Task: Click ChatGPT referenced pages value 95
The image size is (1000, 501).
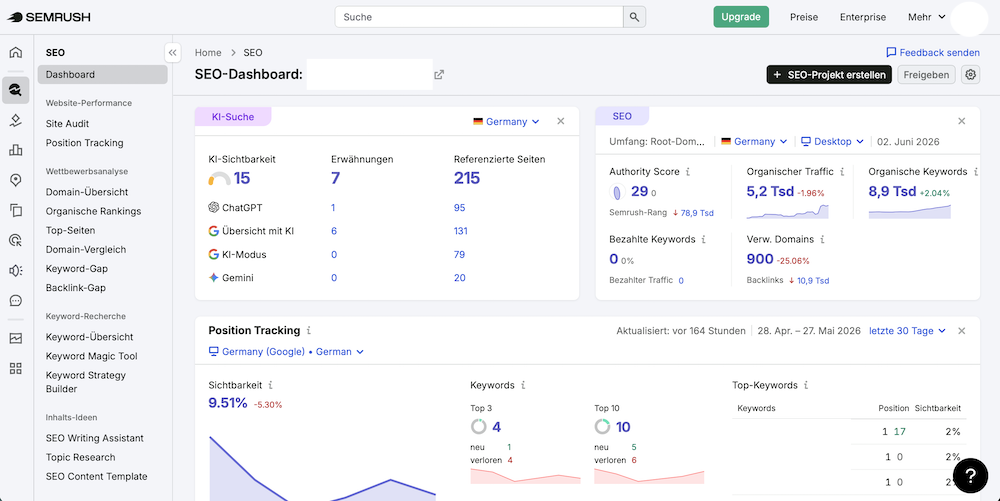Action: [460, 208]
